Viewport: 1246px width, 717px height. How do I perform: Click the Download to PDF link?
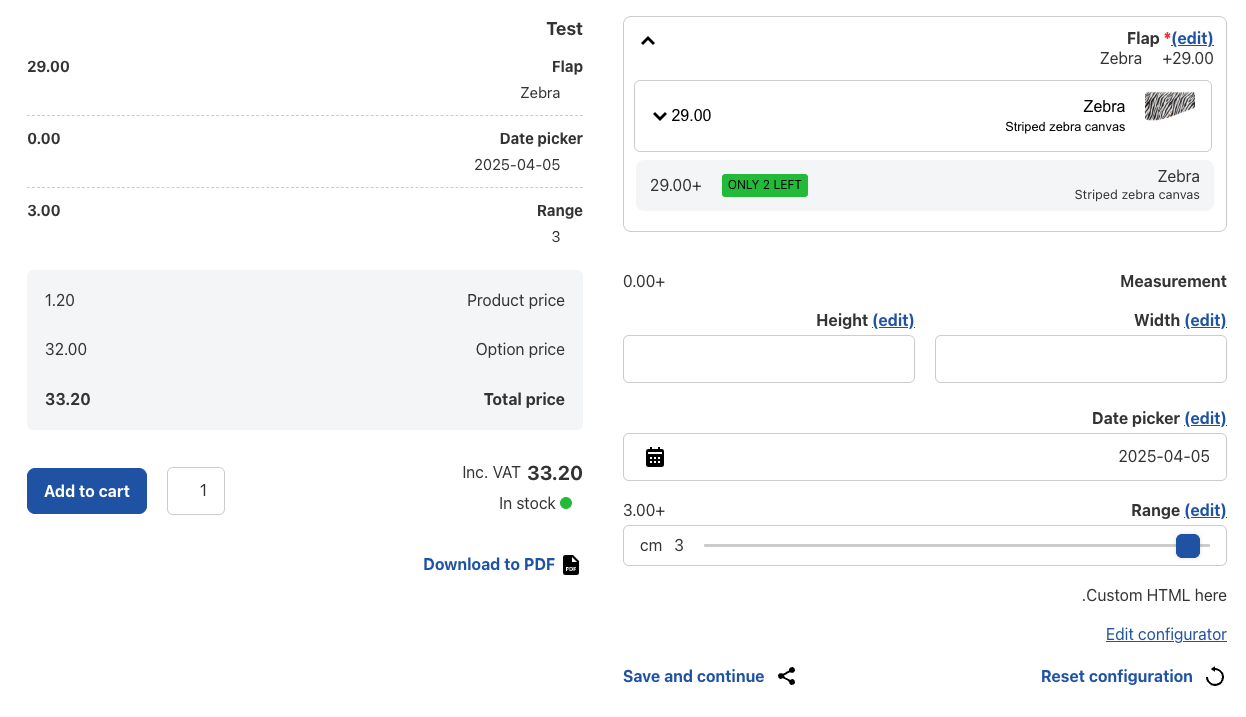coord(488,565)
